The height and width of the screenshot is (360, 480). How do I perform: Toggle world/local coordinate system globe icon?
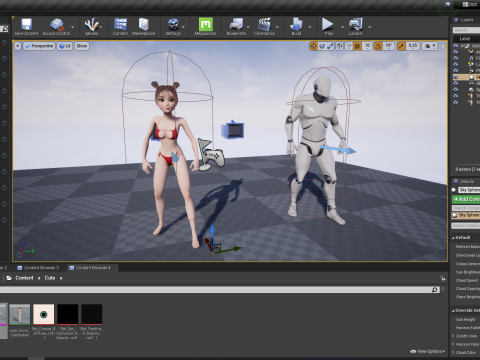tap(339, 46)
